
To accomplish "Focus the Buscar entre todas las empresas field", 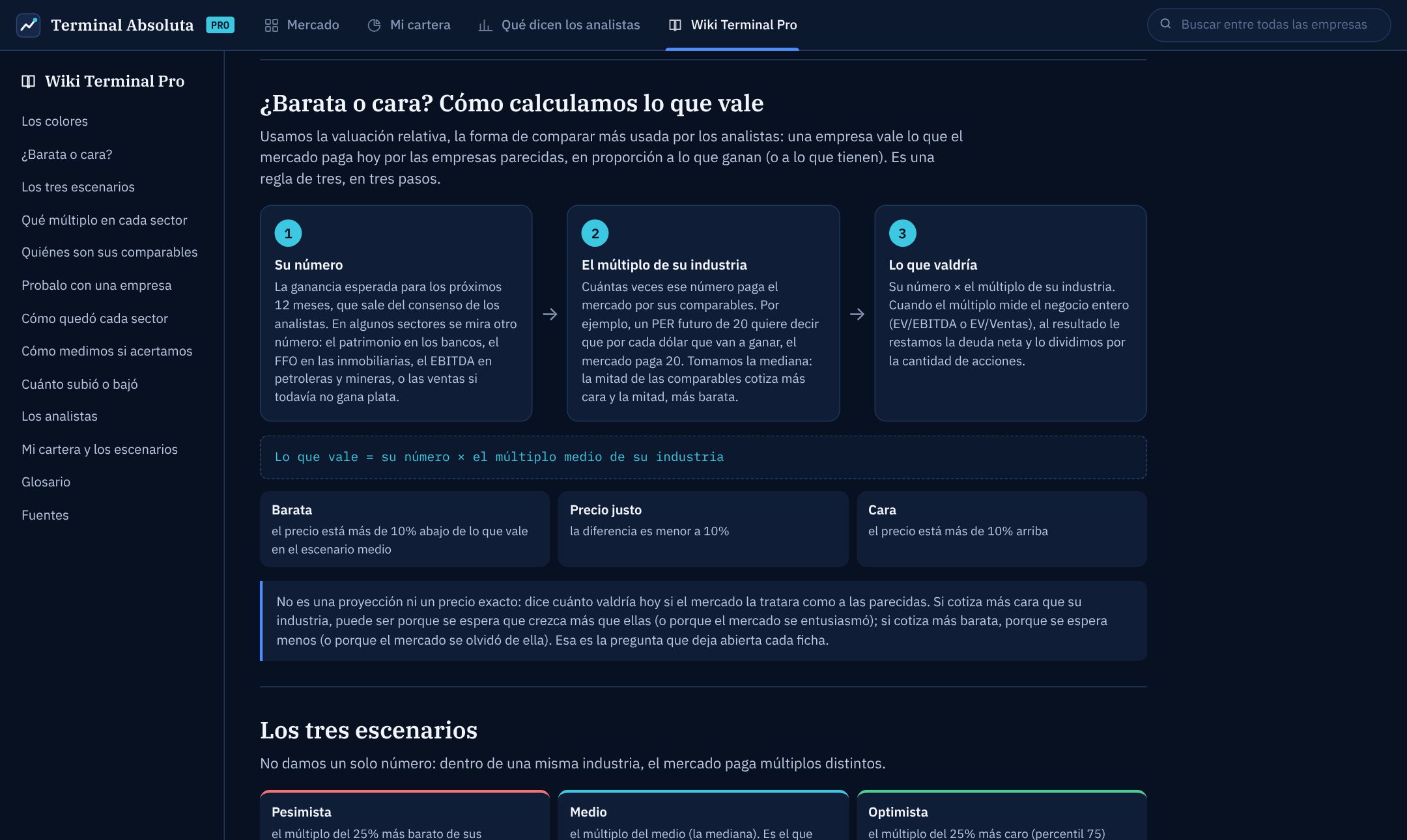I will coord(1269,25).
